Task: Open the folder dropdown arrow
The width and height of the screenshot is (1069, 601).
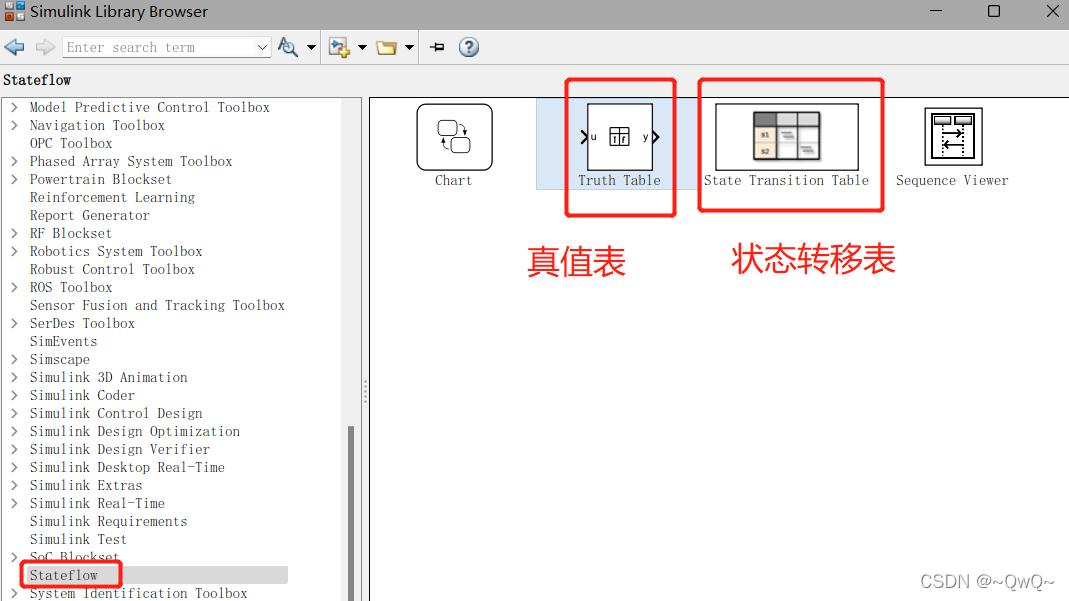Action: pos(409,47)
